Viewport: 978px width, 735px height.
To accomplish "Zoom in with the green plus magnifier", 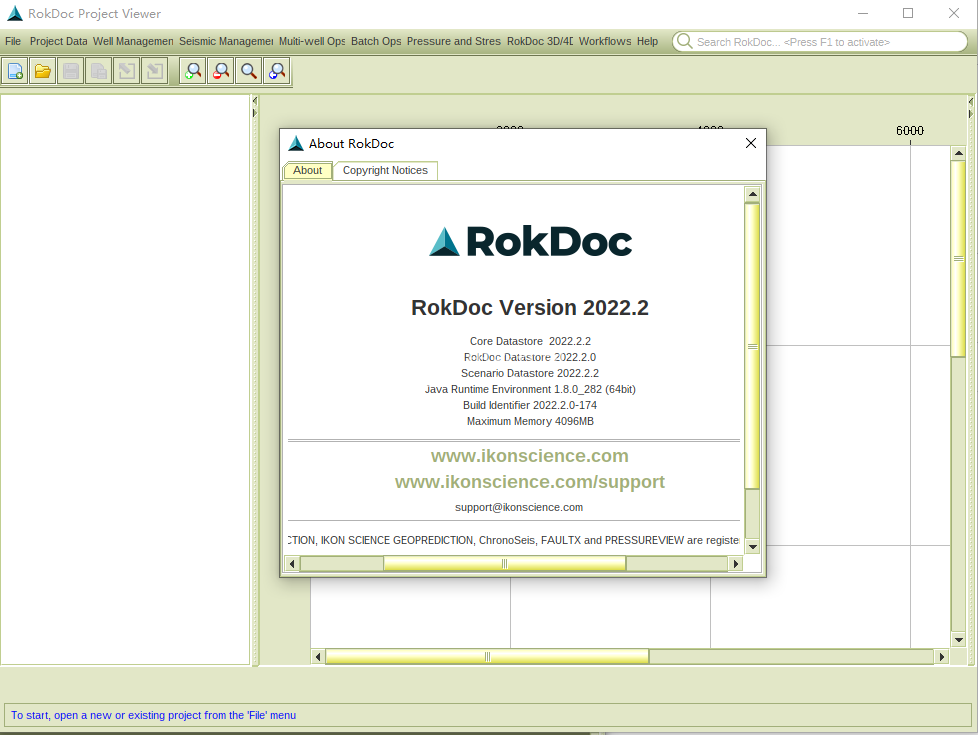I will click(x=193, y=71).
